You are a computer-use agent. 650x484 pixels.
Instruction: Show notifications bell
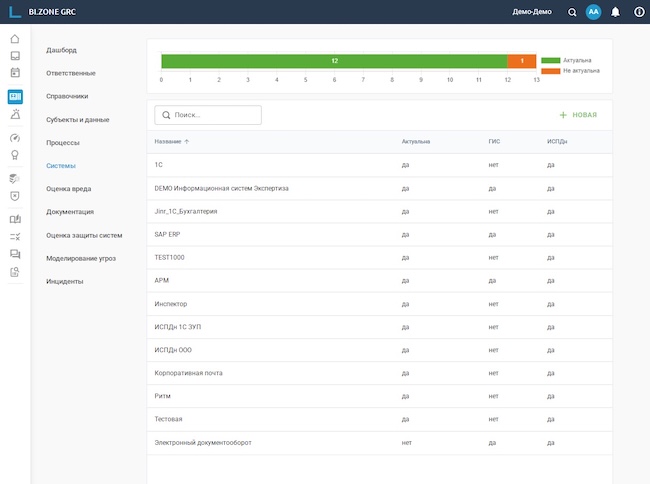(x=616, y=12)
